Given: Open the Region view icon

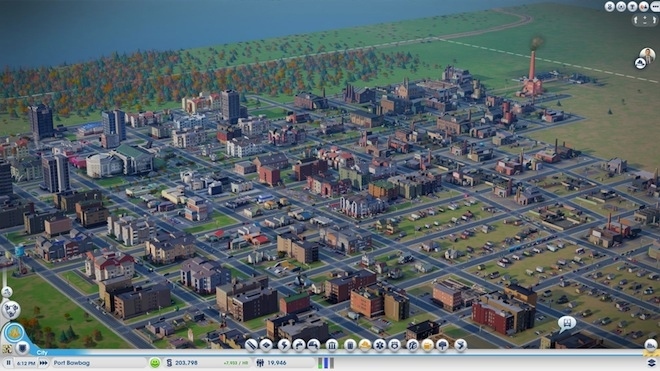Looking at the screenshot, I should pos(11,310).
